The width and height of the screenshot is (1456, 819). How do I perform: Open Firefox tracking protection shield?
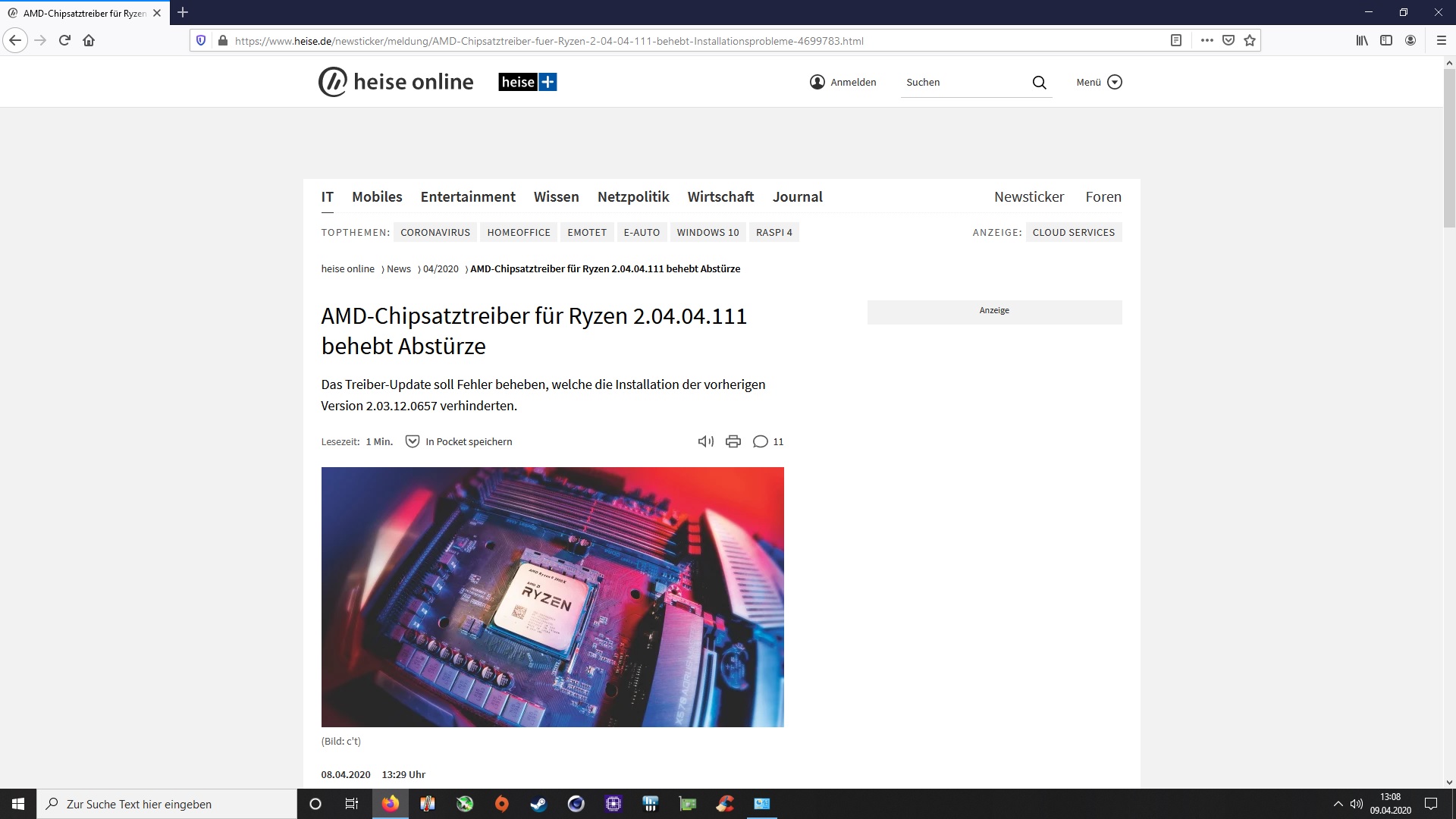[201, 40]
